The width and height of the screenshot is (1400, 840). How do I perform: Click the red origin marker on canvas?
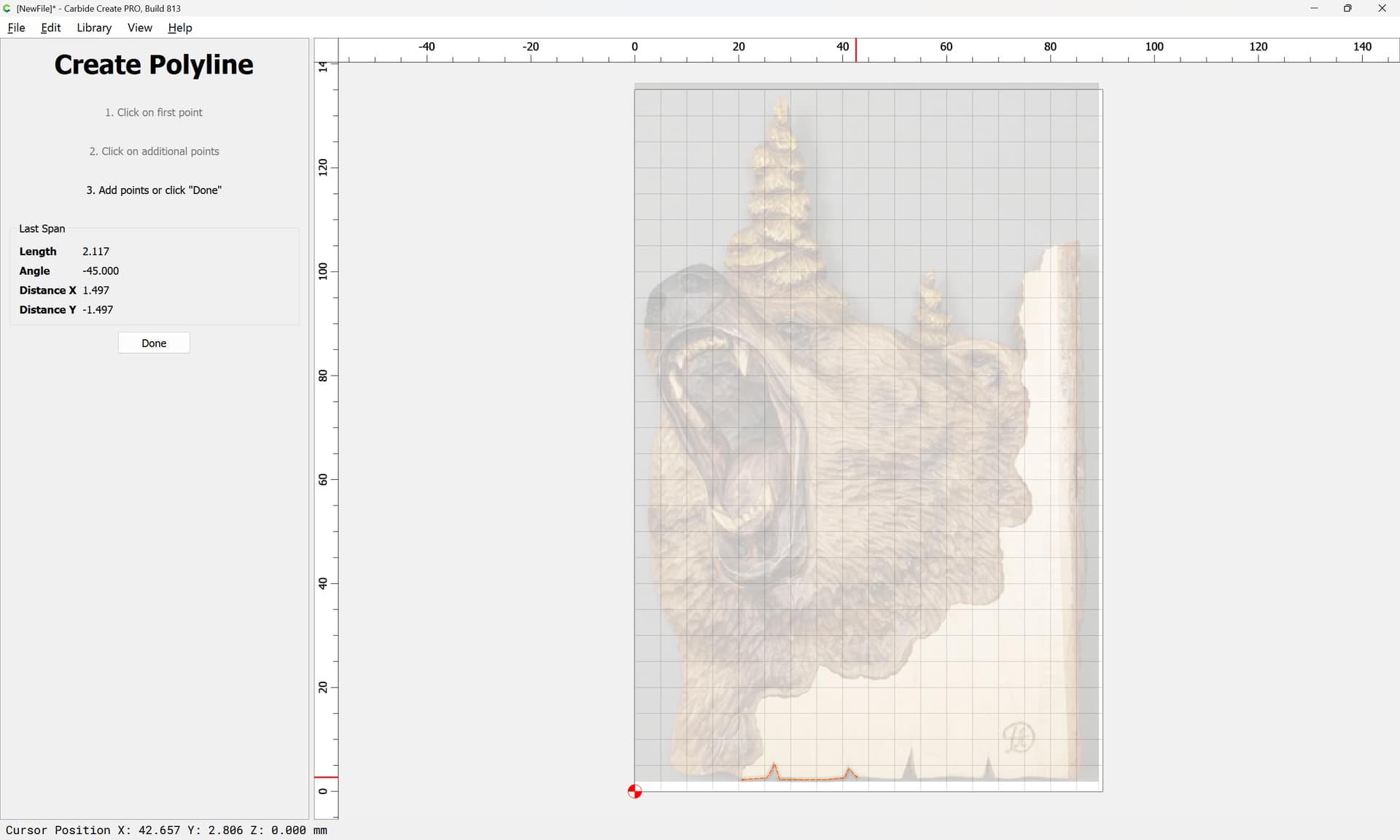point(634,791)
